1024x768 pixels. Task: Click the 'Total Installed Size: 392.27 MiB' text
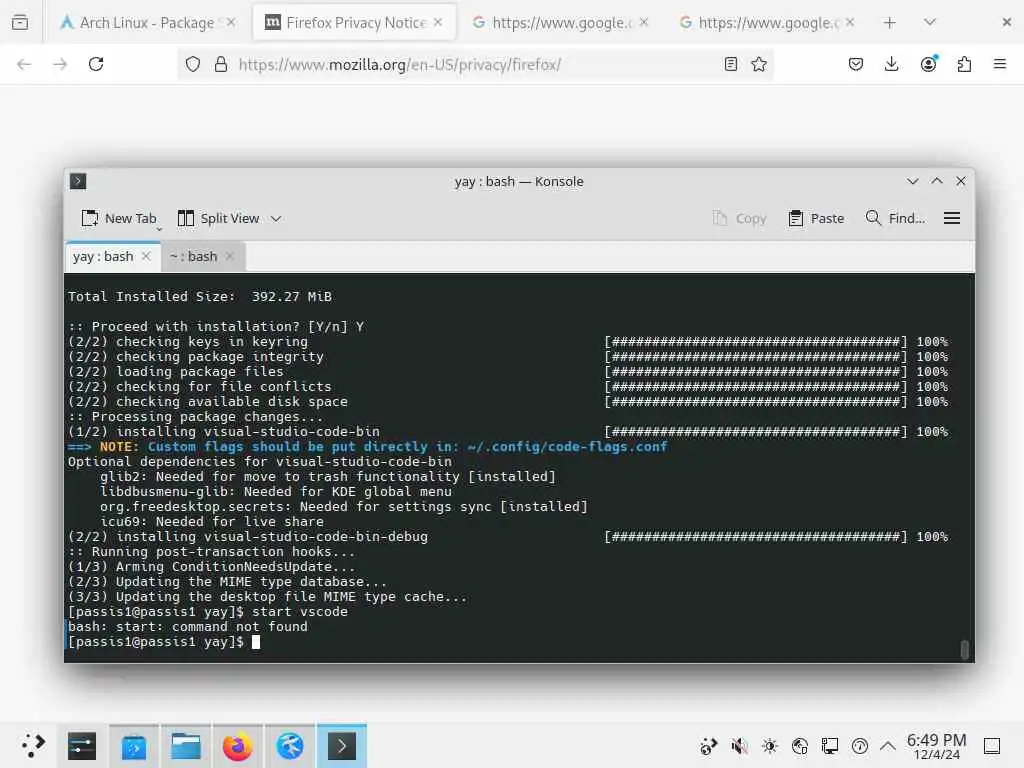point(200,296)
